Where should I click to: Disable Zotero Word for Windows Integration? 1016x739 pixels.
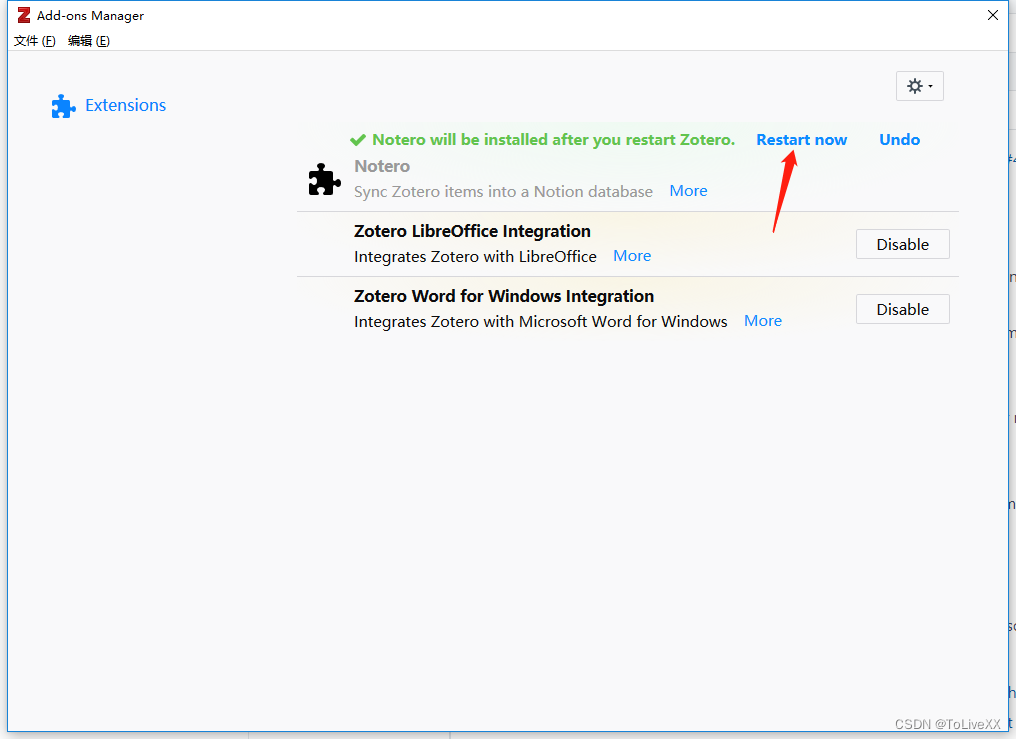[903, 309]
